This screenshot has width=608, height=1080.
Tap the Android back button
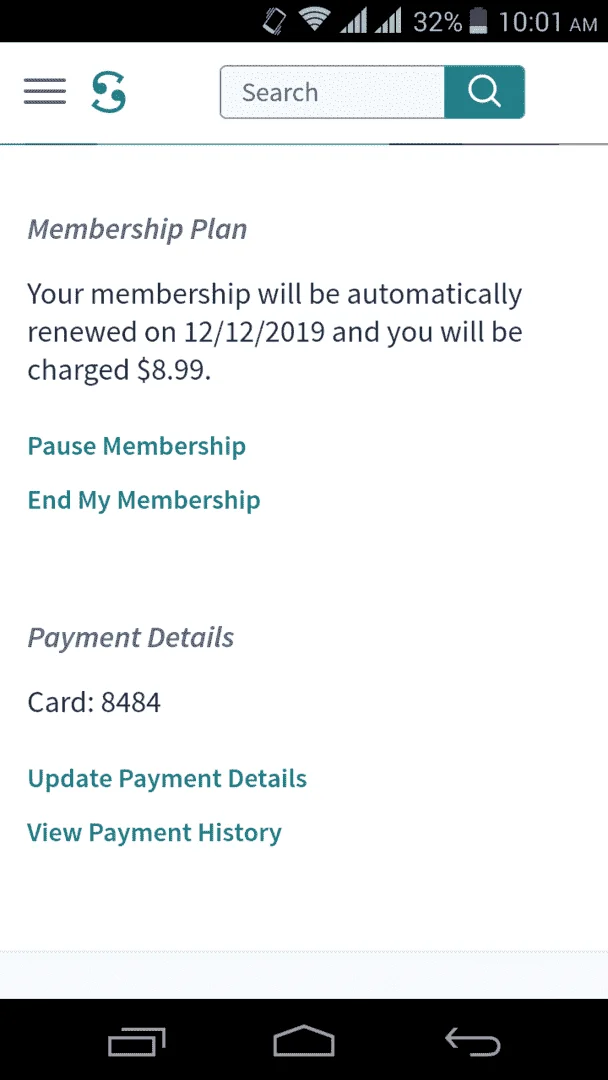(472, 1041)
